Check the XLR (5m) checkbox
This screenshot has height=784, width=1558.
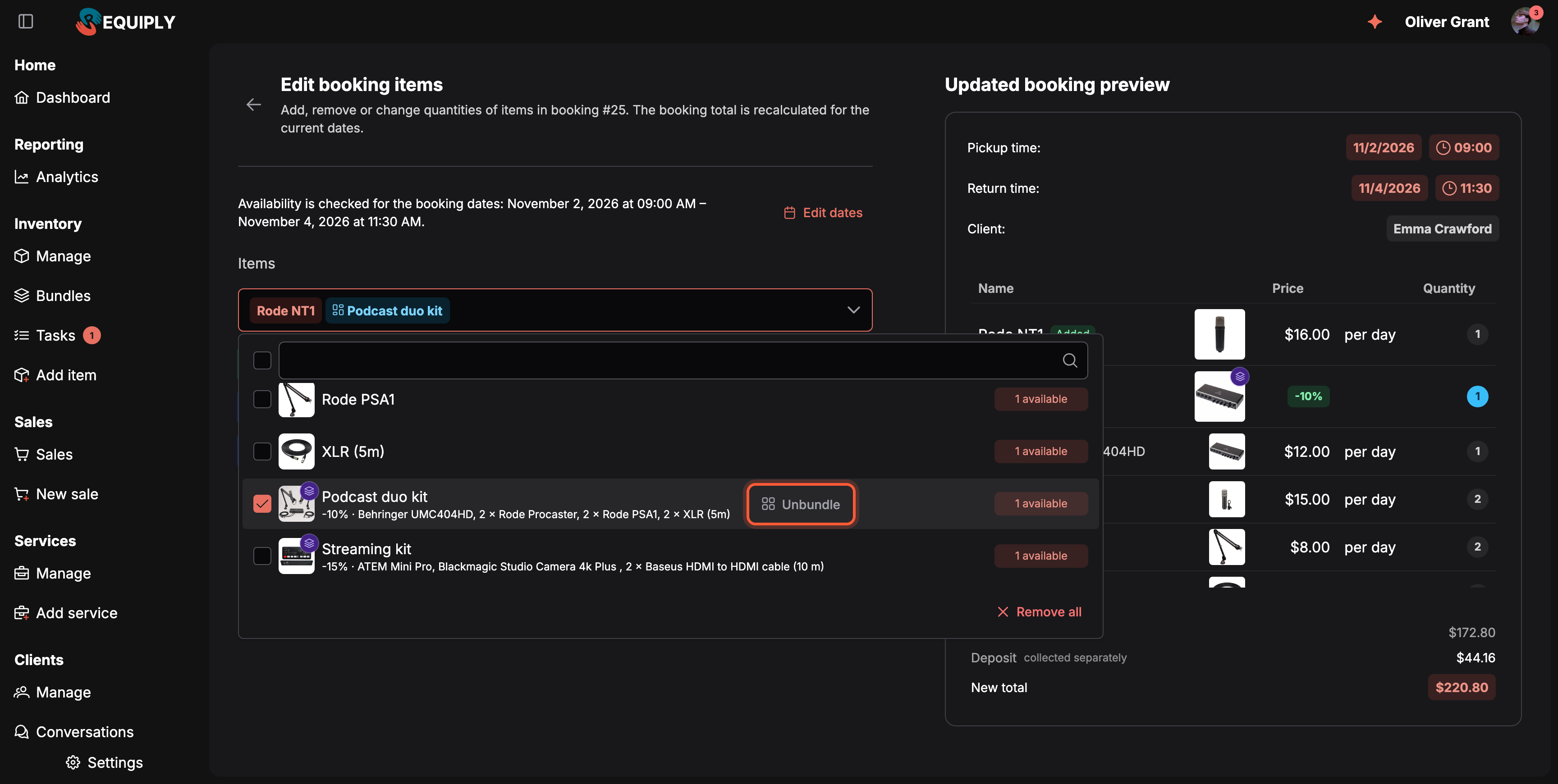[262, 451]
